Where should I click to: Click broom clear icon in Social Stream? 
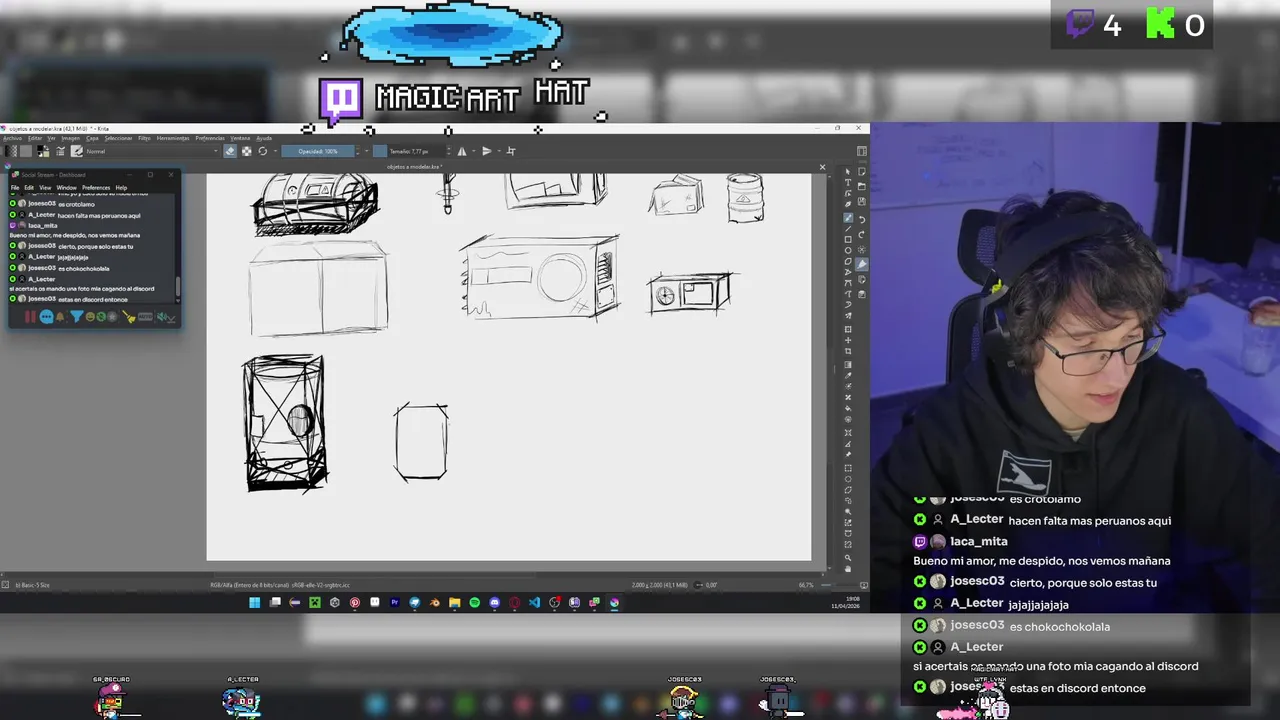coord(129,316)
